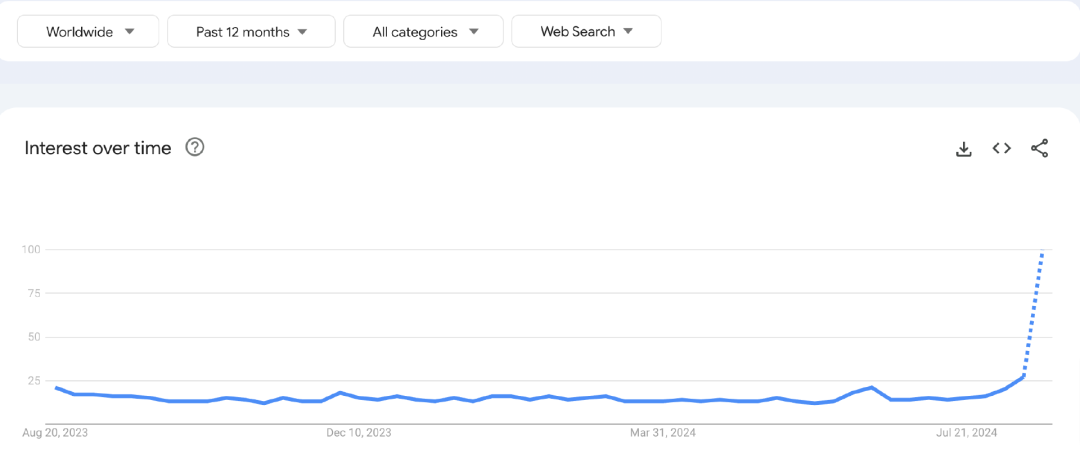Click the Interest over time heading
The image size is (1080, 468).
coord(98,148)
